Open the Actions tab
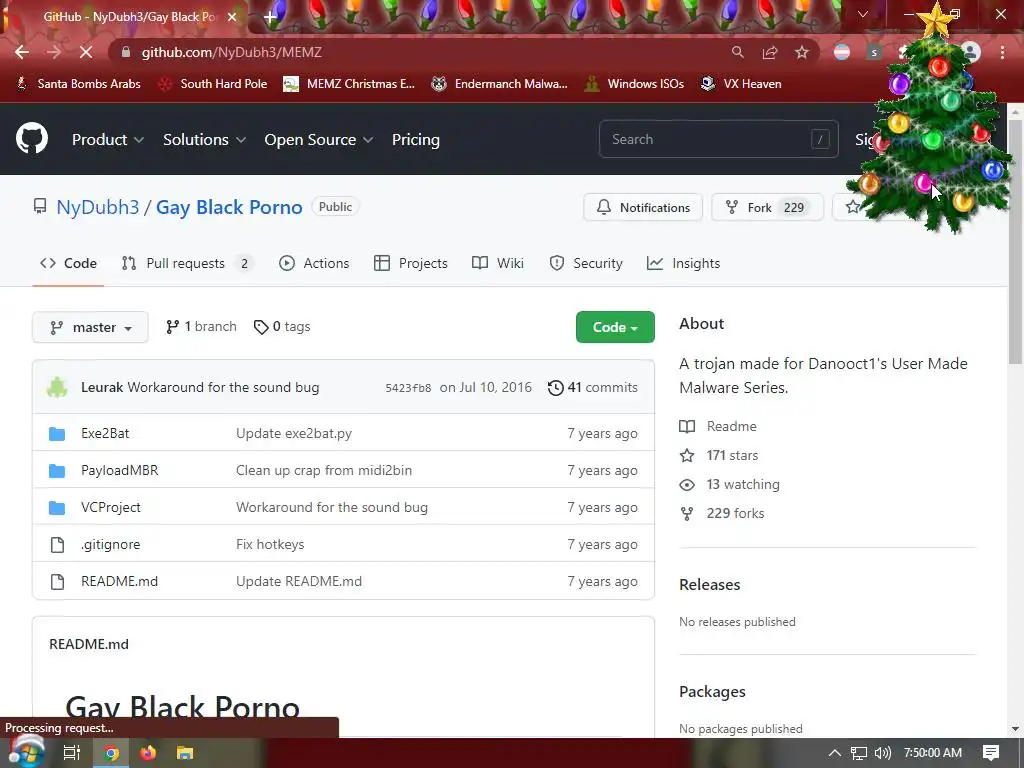The width and height of the screenshot is (1024, 768). point(314,263)
